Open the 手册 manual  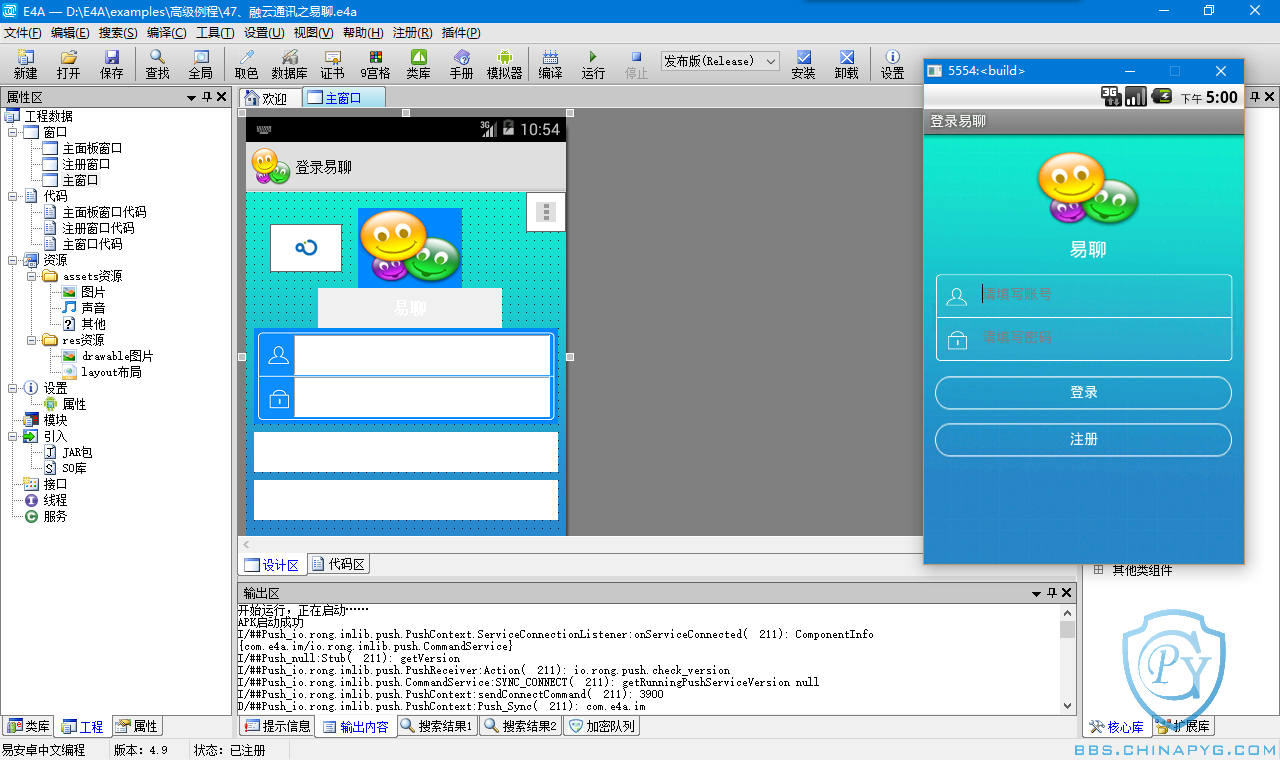[461, 64]
